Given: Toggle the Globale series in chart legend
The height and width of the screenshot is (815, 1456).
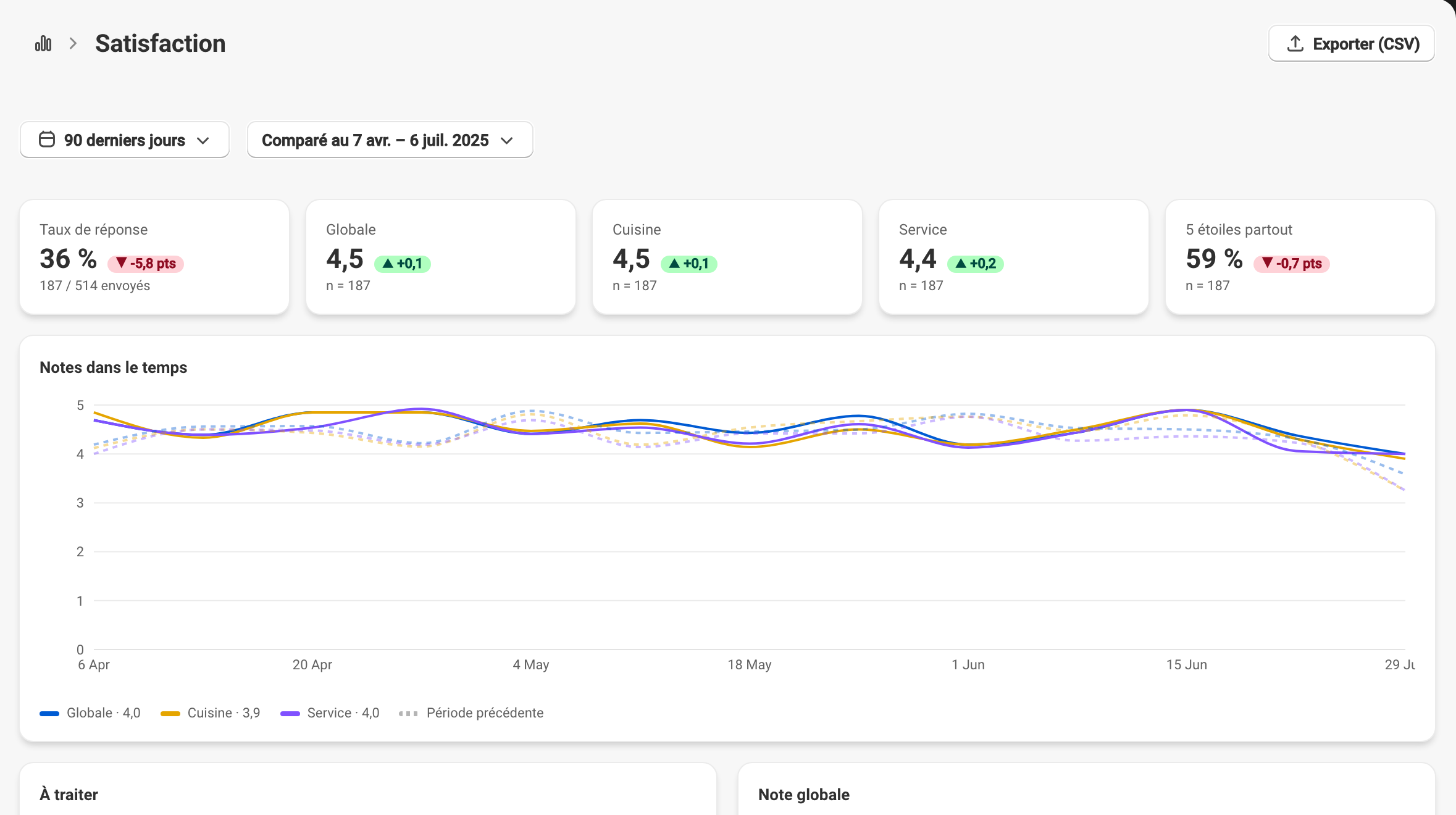Looking at the screenshot, I should 90,713.
